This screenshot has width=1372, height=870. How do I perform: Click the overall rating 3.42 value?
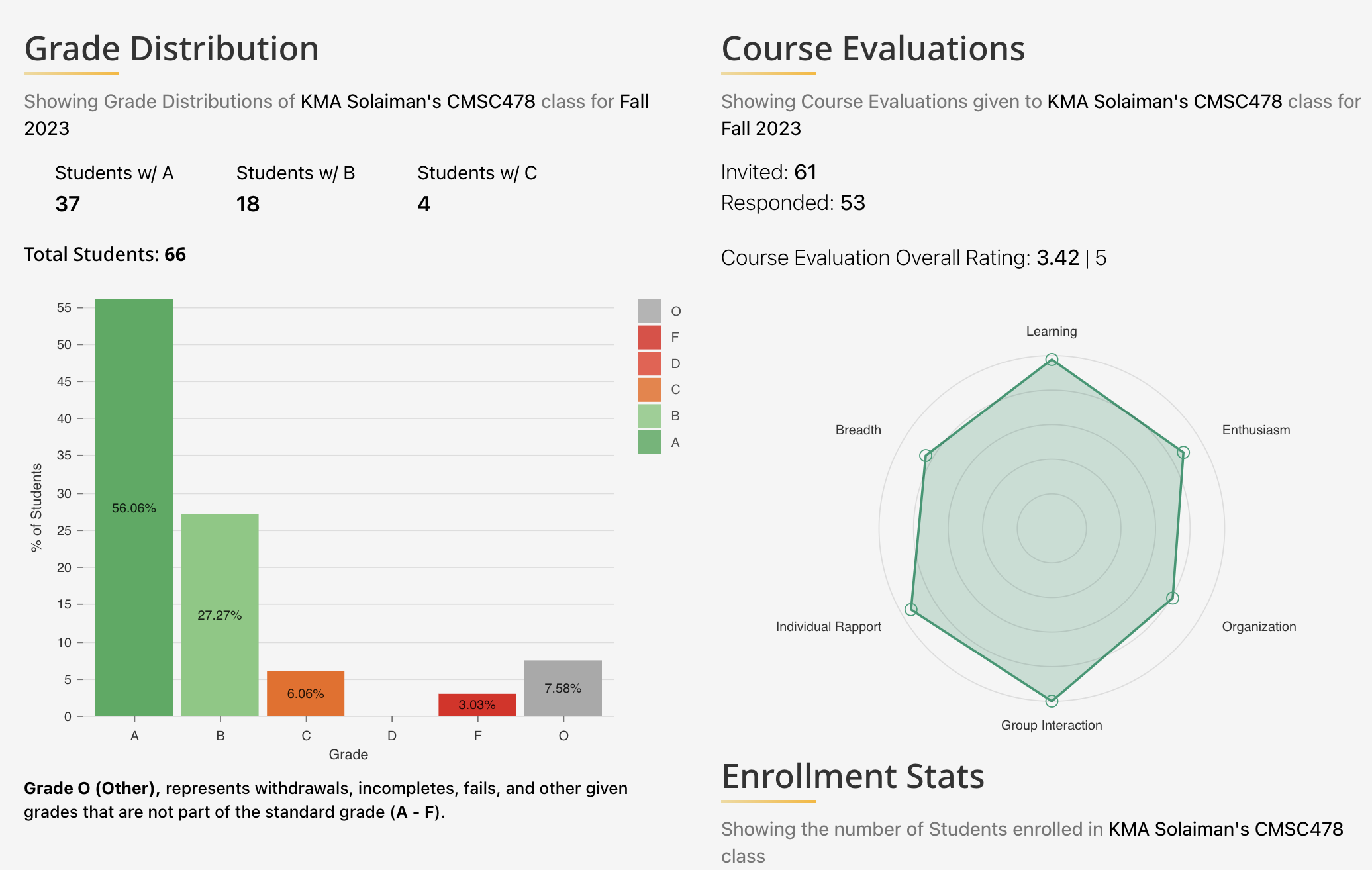(x=1058, y=258)
